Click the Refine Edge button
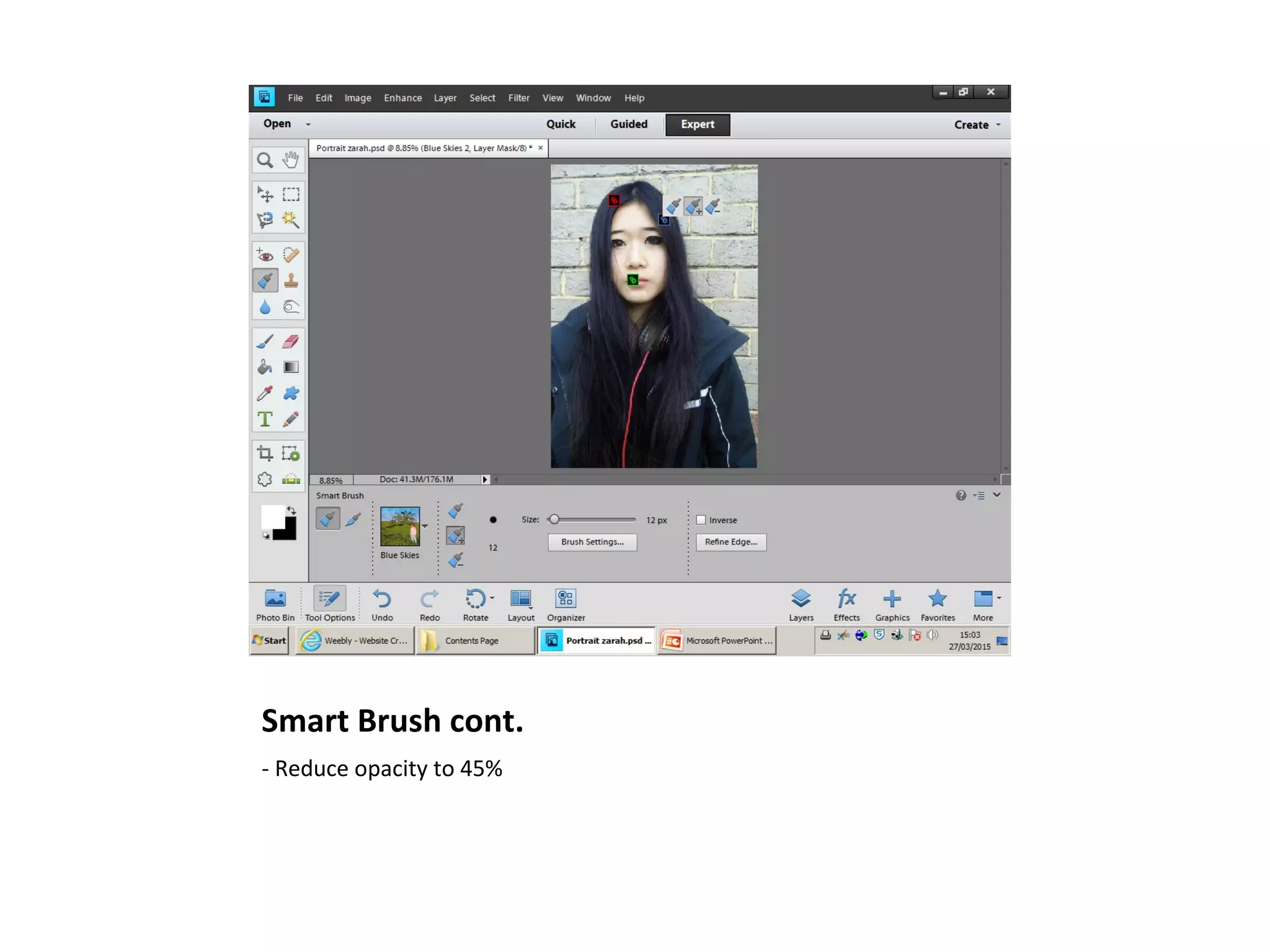Image resolution: width=1270 pixels, height=952 pixels. click(x=731, y=542)
